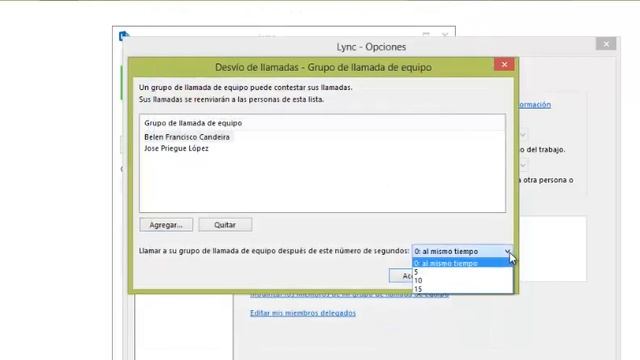Click the Lync icon in background window

(123, 36)
